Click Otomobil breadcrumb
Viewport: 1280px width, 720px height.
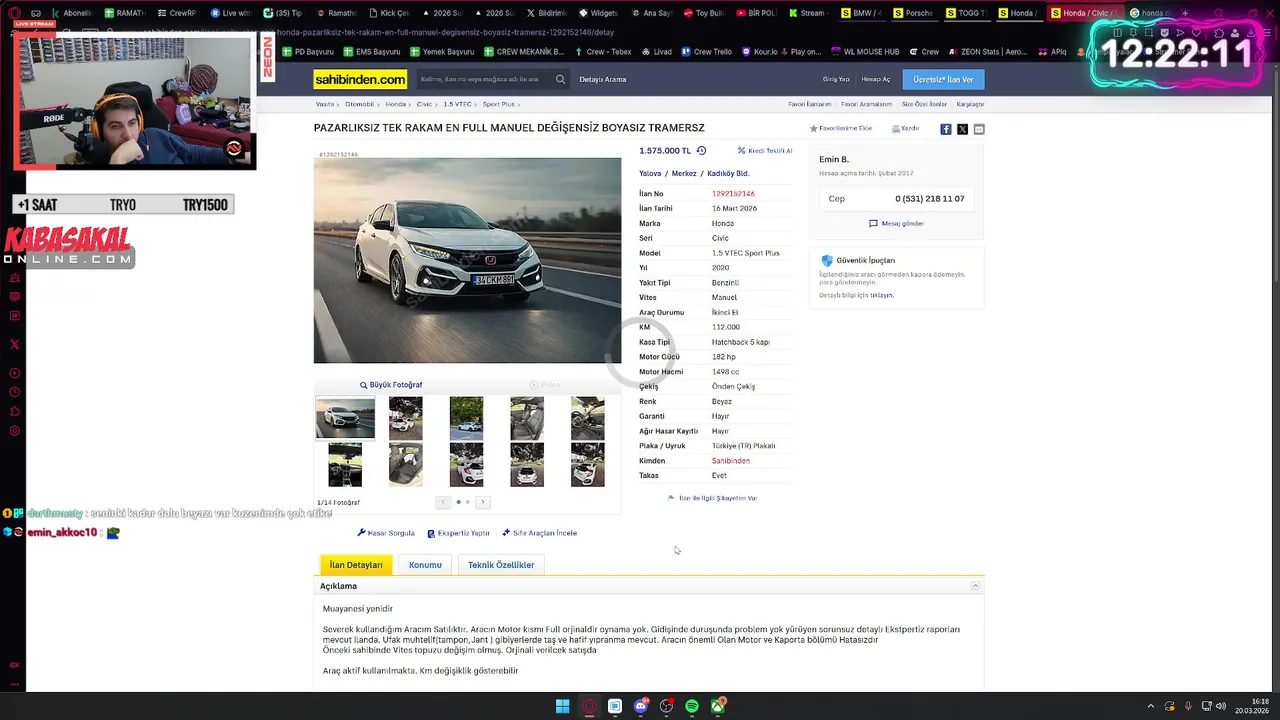pyautogui.click(x=360, y=104)
